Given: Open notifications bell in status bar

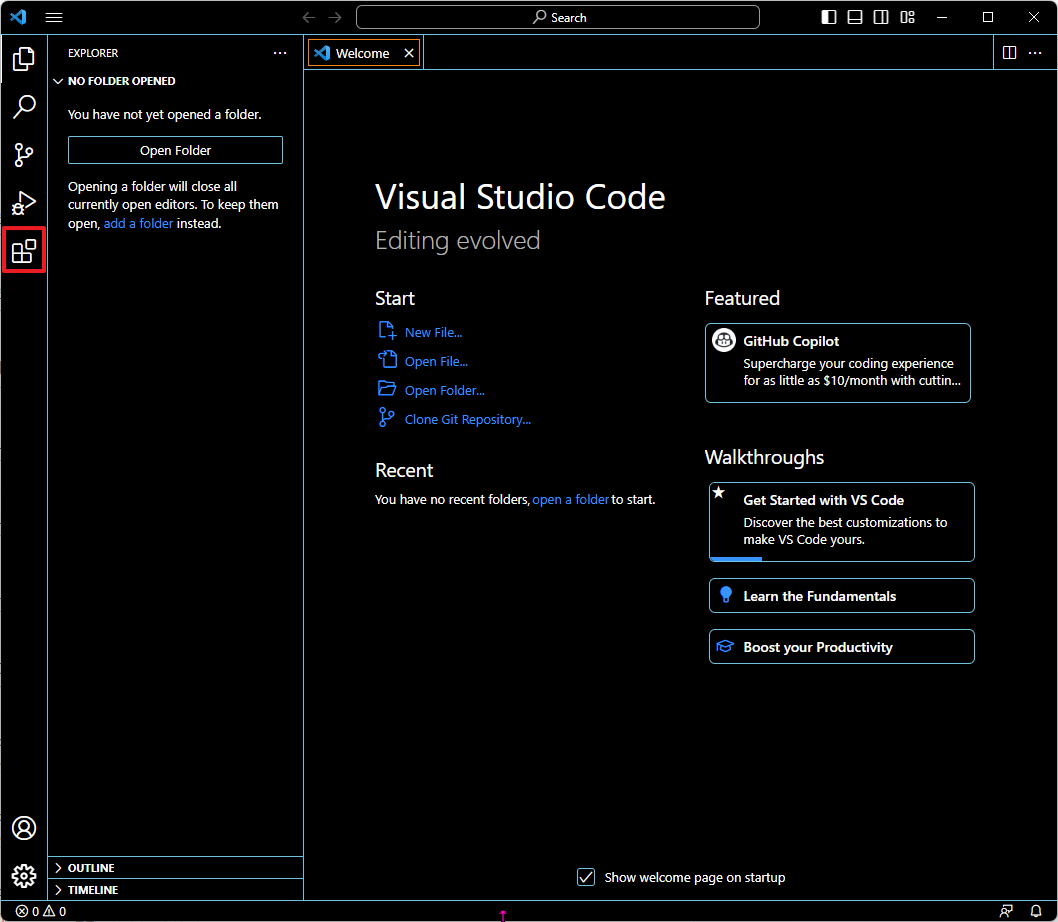Looking at the screenshot, I should pyautogui.click(x=1036, y=911).
